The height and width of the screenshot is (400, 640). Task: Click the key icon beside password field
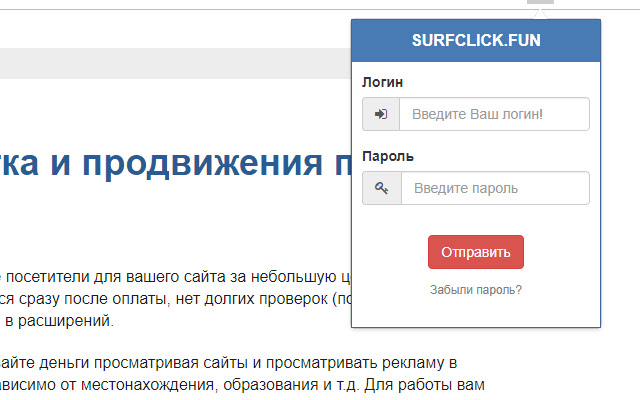pyautogui.click(x=382, y=188)
